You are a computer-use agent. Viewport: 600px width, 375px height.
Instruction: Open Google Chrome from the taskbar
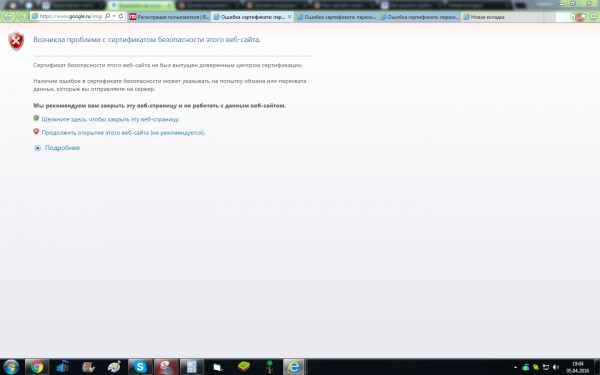tap(37, 367)
